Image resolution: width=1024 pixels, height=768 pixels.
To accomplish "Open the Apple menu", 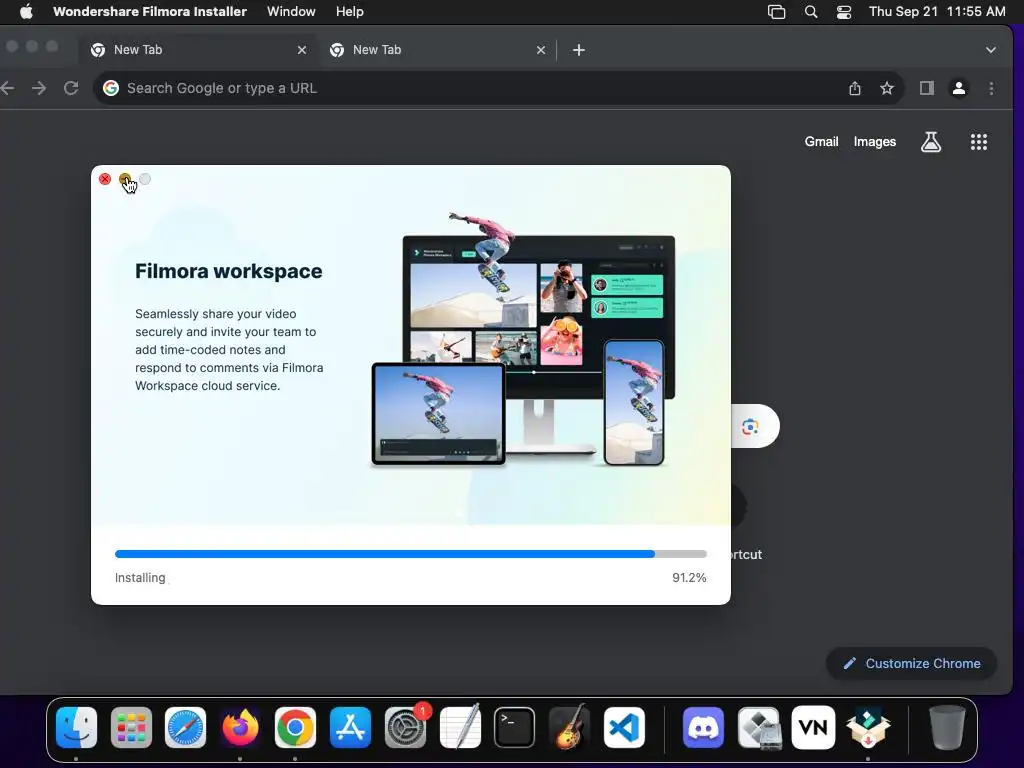I will pyautogui.click(x=26, y=12).
